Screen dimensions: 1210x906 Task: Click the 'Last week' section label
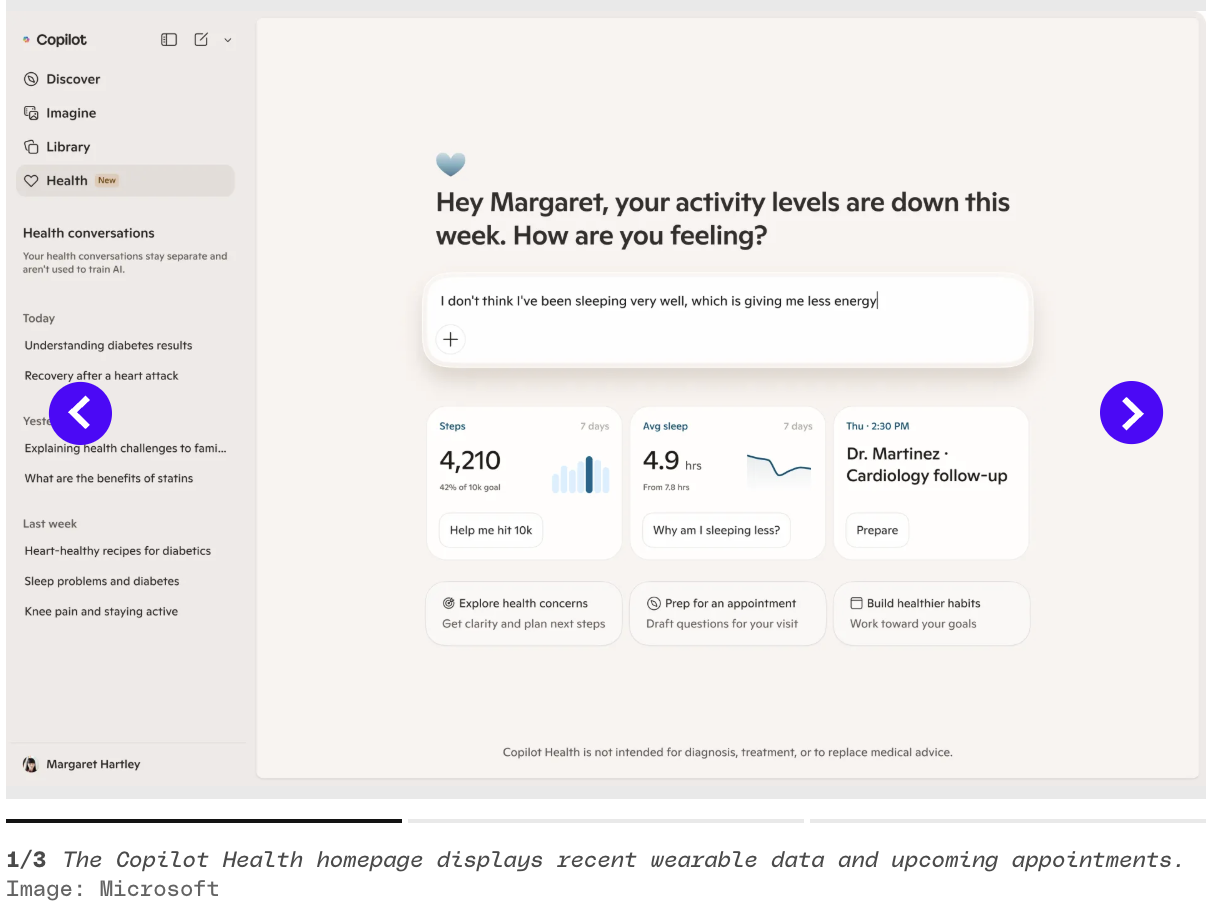tap(50, 524)
